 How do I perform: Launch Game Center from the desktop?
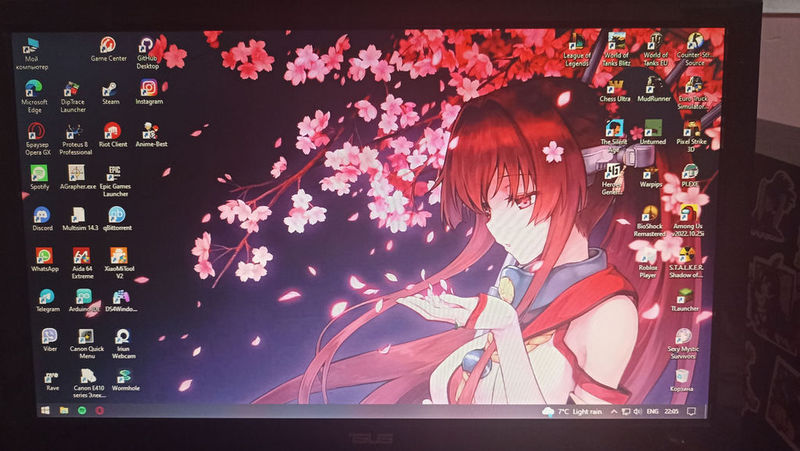(108, 49)
